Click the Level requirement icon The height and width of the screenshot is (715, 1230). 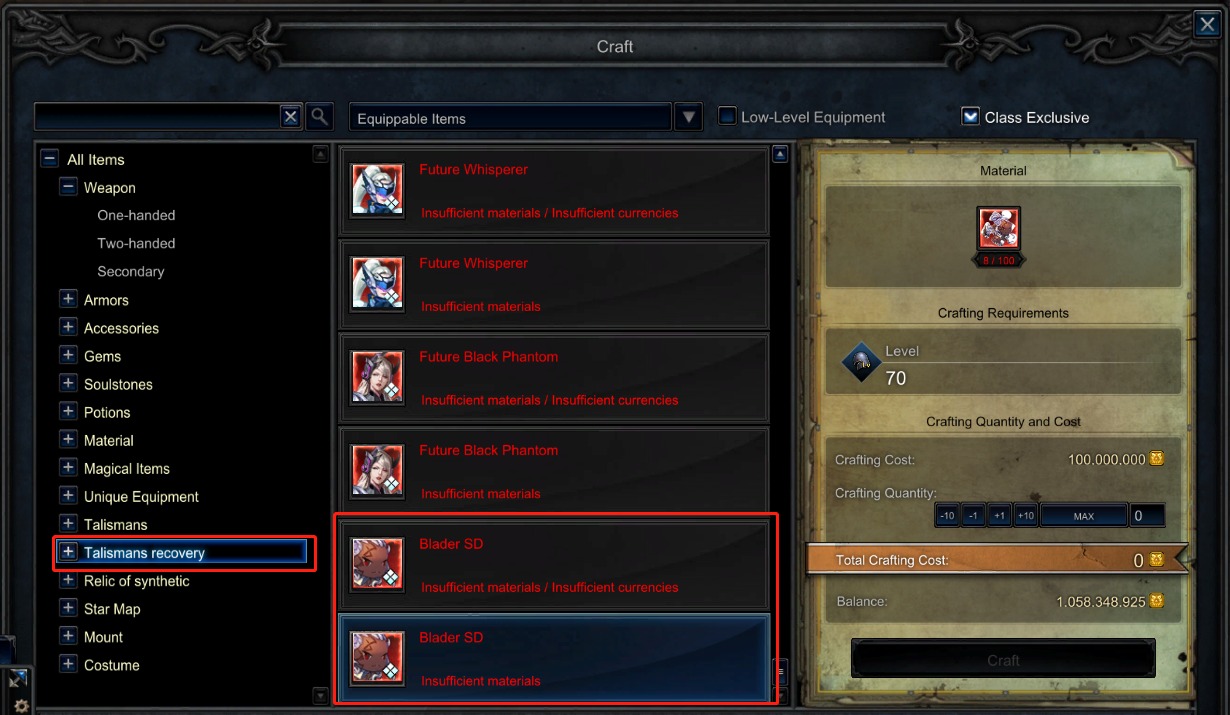tap(860, 364)
